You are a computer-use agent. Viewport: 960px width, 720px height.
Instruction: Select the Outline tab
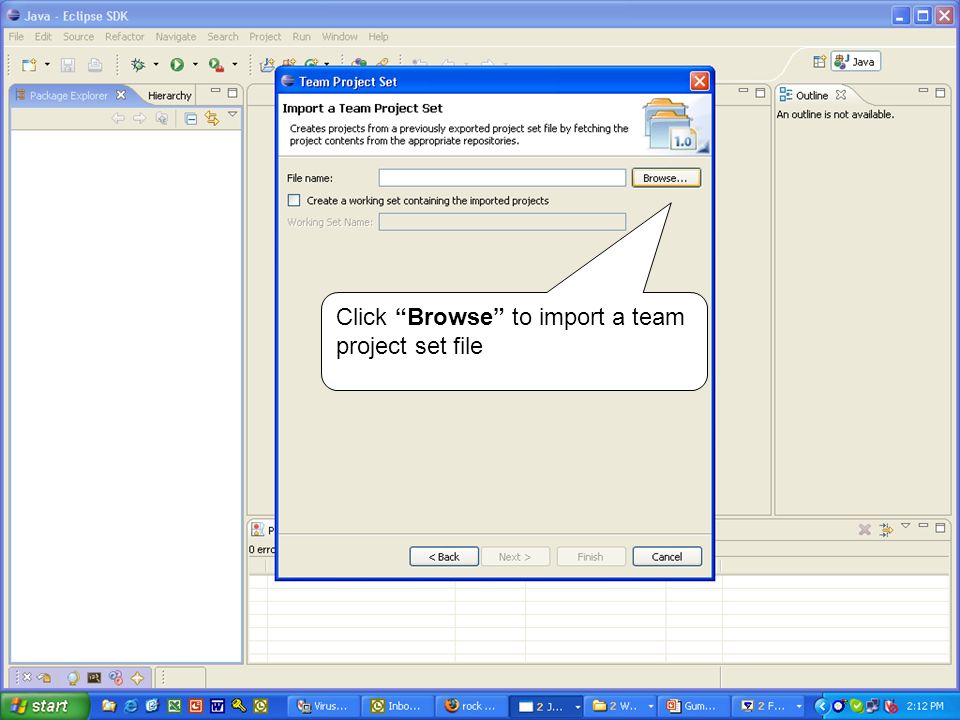click(x=812, y=96)
